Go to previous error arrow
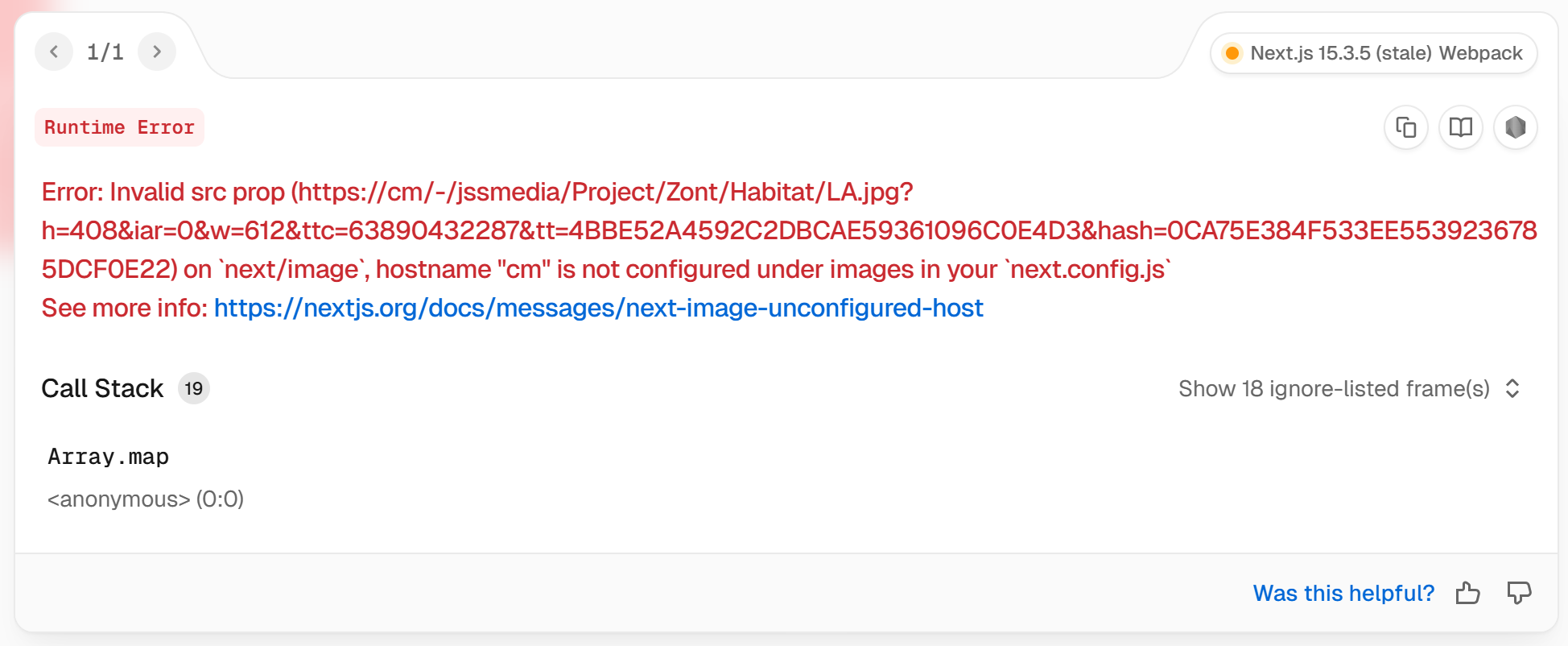Image resolution: width=1568 pixels, height=646 pixels. click(x=54, y=52)
